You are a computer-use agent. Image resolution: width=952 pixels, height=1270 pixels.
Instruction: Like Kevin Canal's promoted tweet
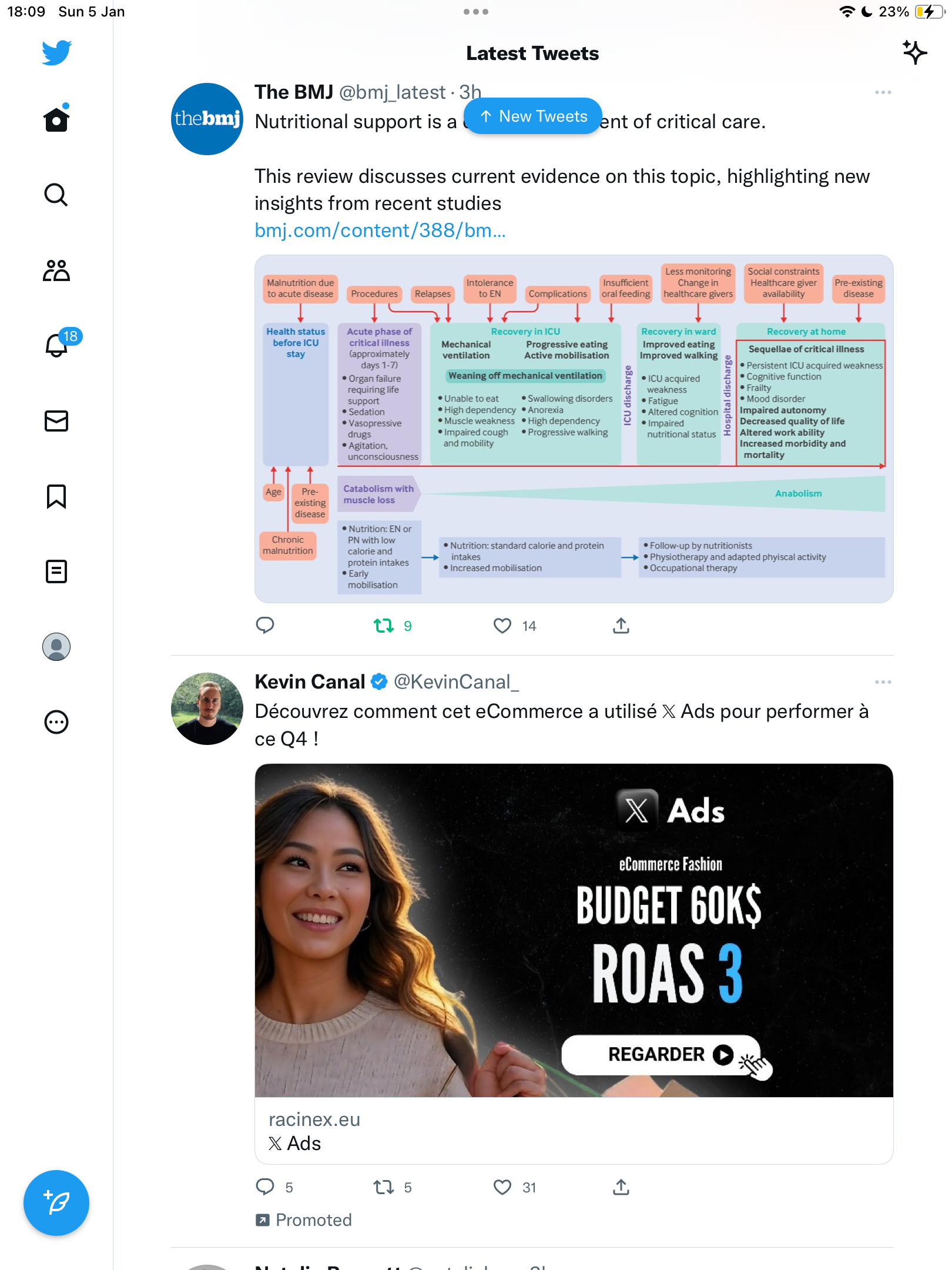502,1187
